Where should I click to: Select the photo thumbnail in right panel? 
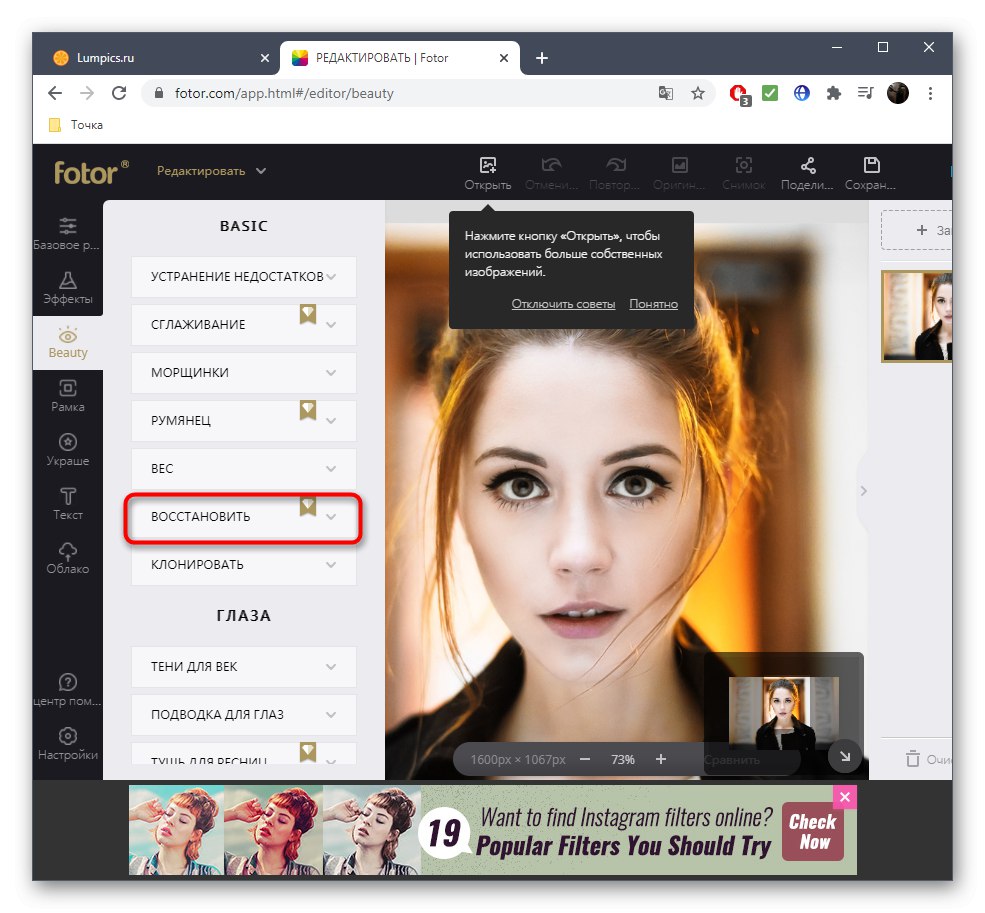pos(917,316)
